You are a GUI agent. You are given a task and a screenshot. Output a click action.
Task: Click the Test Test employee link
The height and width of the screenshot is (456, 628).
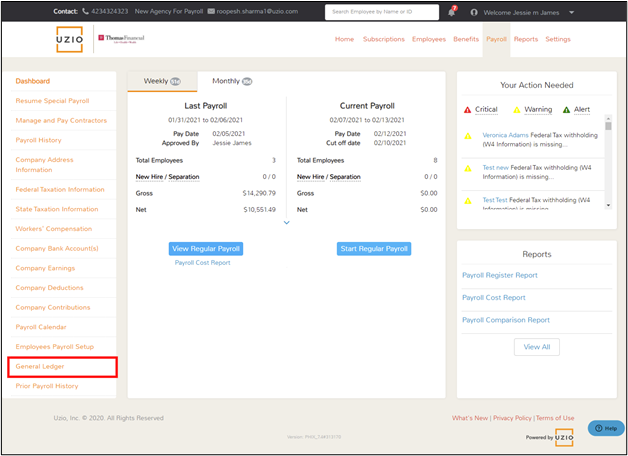495,200
